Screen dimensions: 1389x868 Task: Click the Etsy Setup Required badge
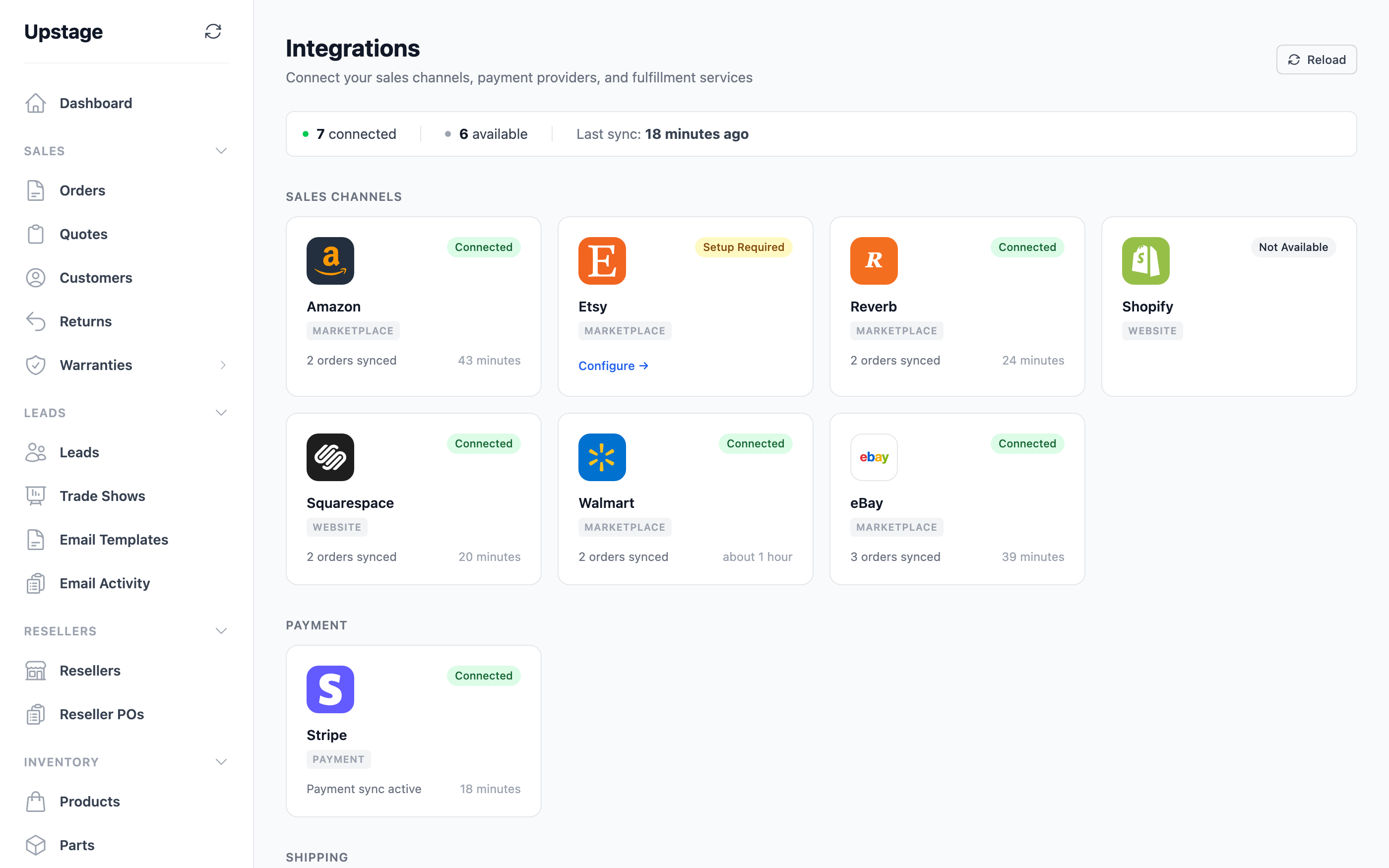tap(743, 248)
